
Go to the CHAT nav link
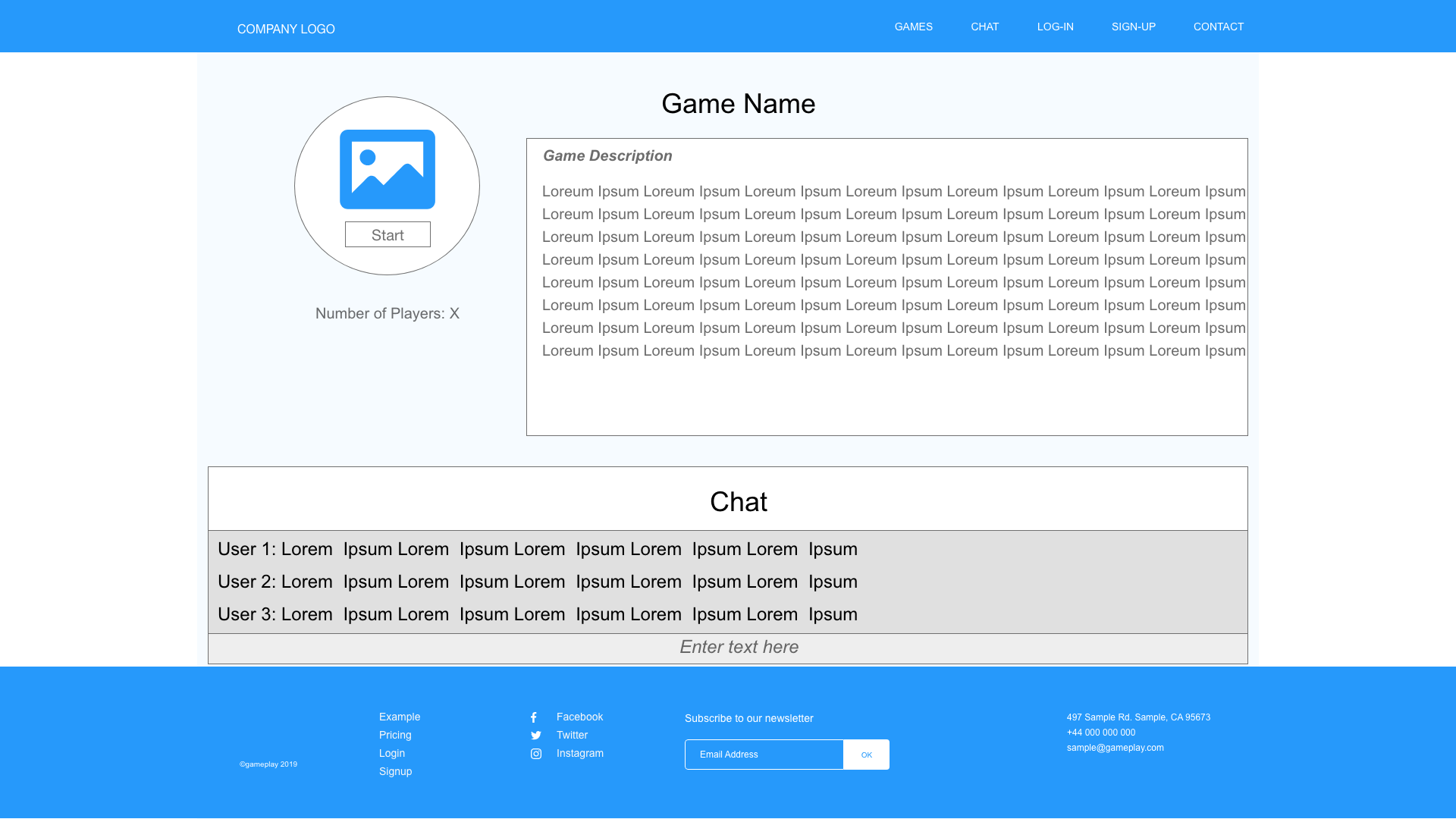pyautogui.click(x=984, y=27)
